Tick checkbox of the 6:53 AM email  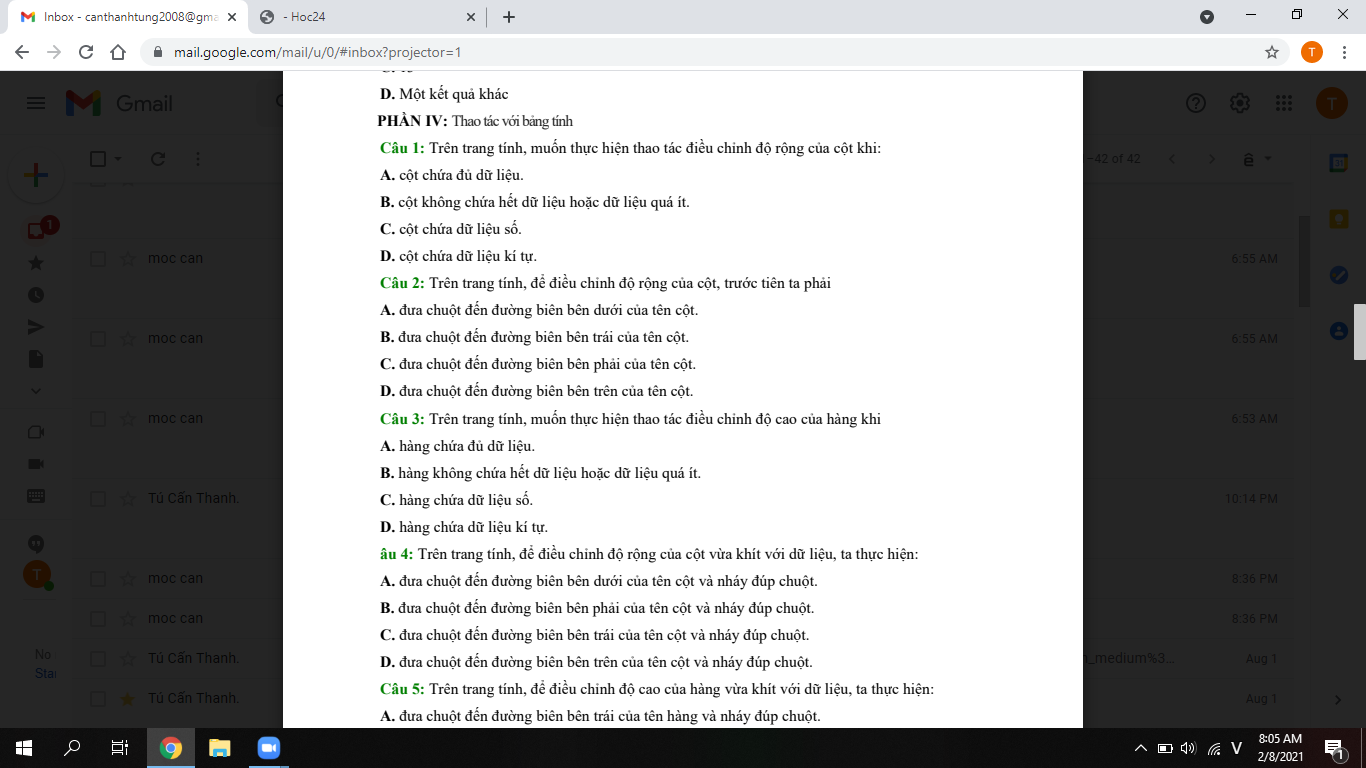[98, 418]
